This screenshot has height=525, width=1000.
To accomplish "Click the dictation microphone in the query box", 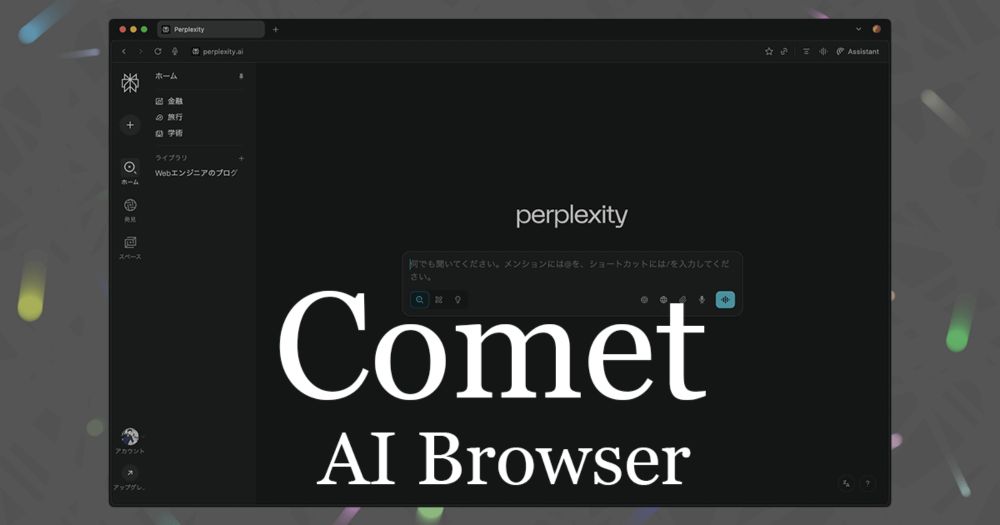I will click(x=702, y=300).
